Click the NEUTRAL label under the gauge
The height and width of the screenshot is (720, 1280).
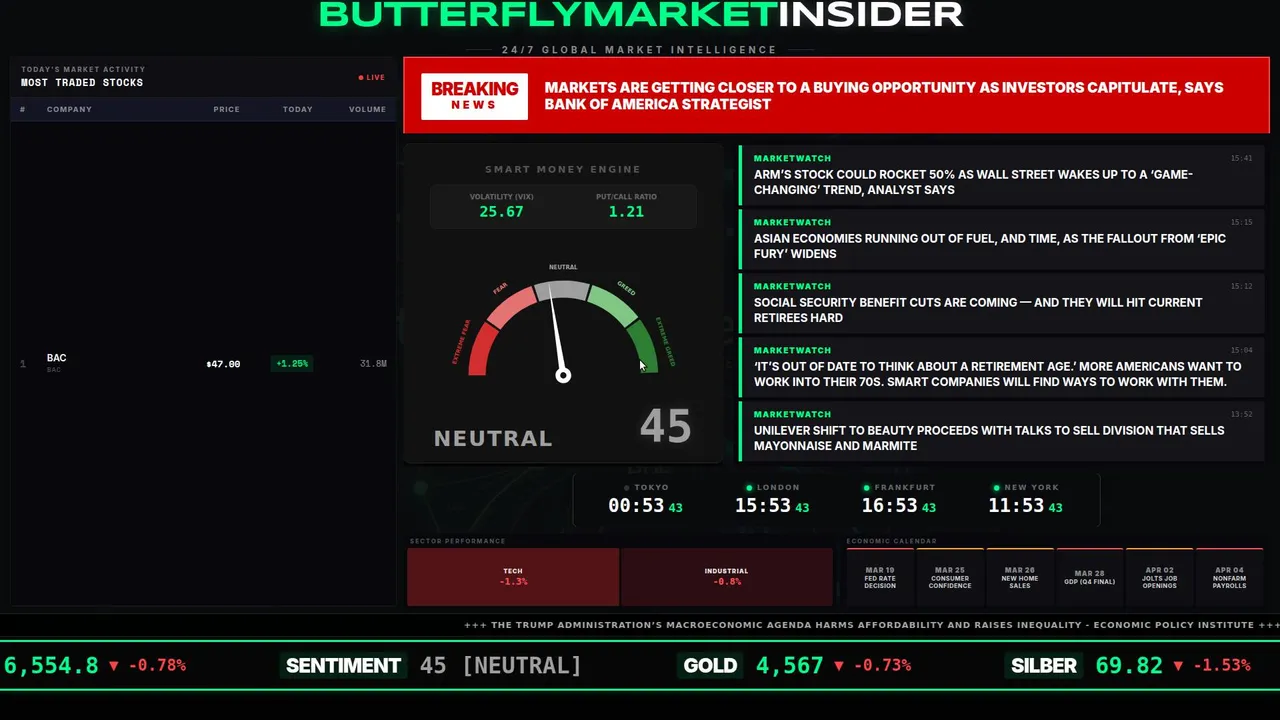coord(493,438)
